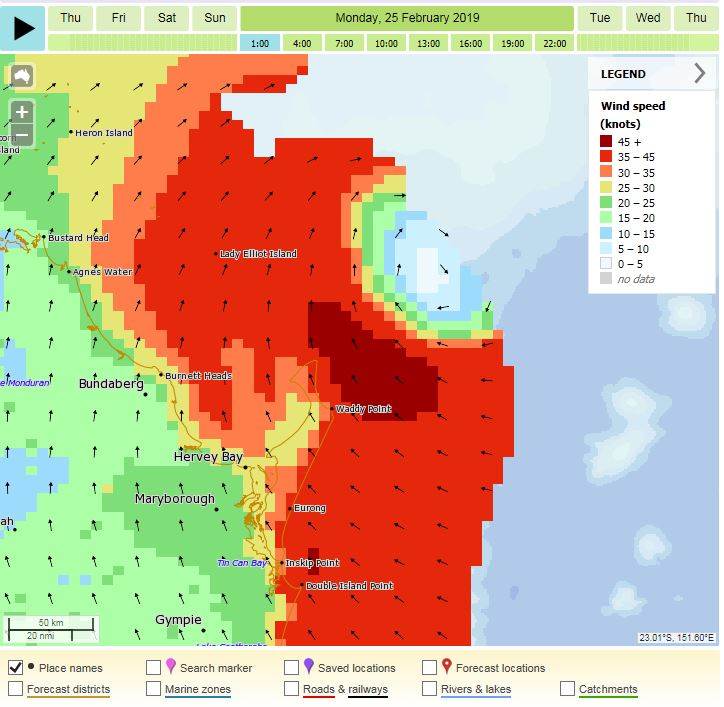
Task: Enable the Forecast districts checkbox
Action: click(x=16, y=689)
